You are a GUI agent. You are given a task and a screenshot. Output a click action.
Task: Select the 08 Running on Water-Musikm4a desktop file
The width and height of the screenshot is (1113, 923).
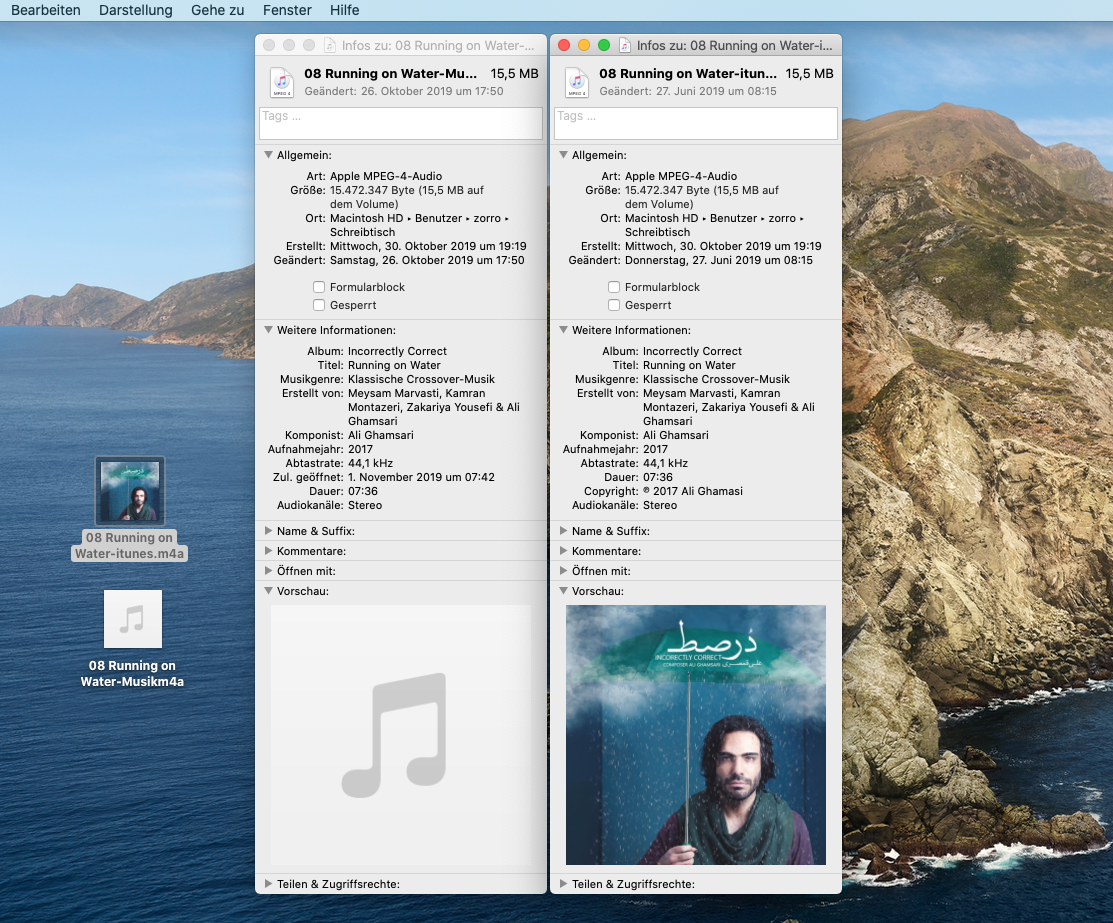[132, 619]
